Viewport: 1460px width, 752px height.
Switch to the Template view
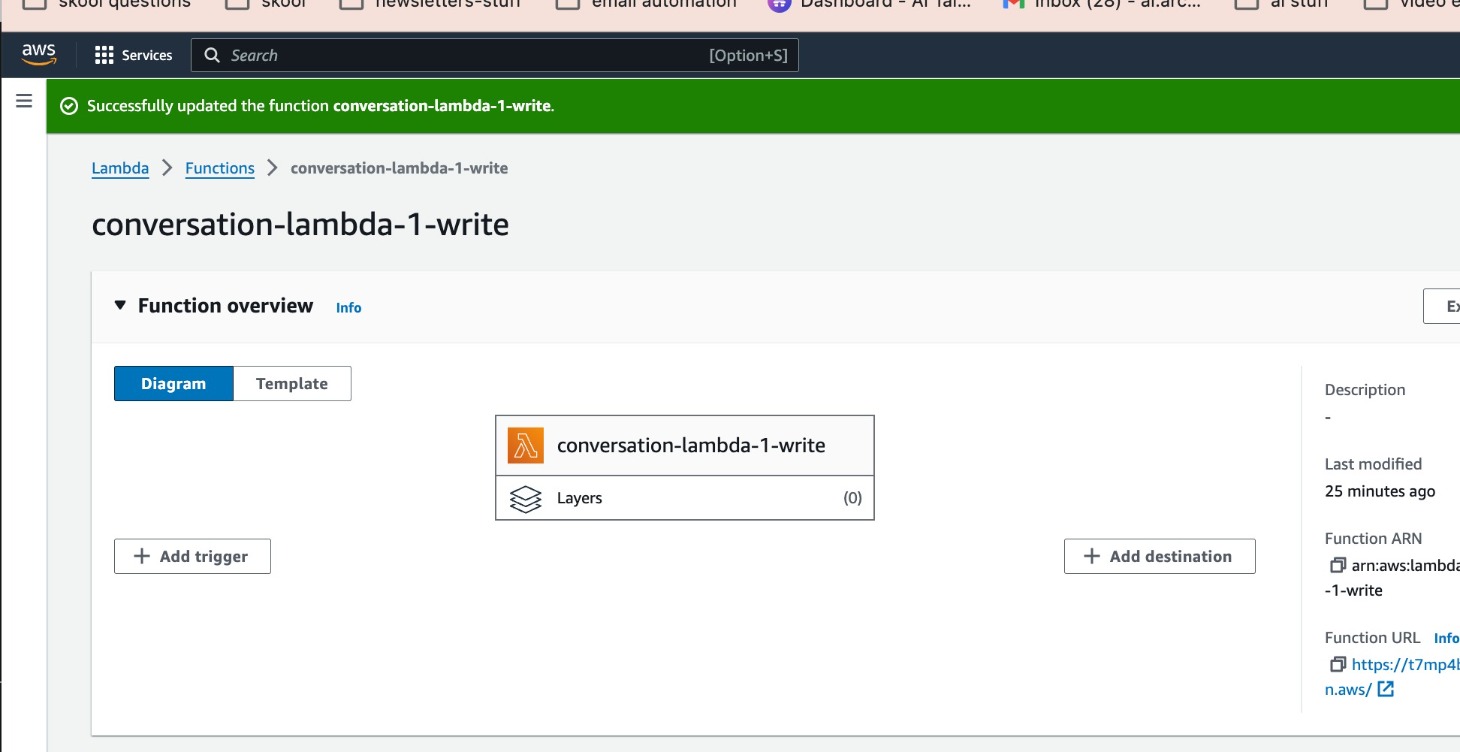click(x=292, y=384)
